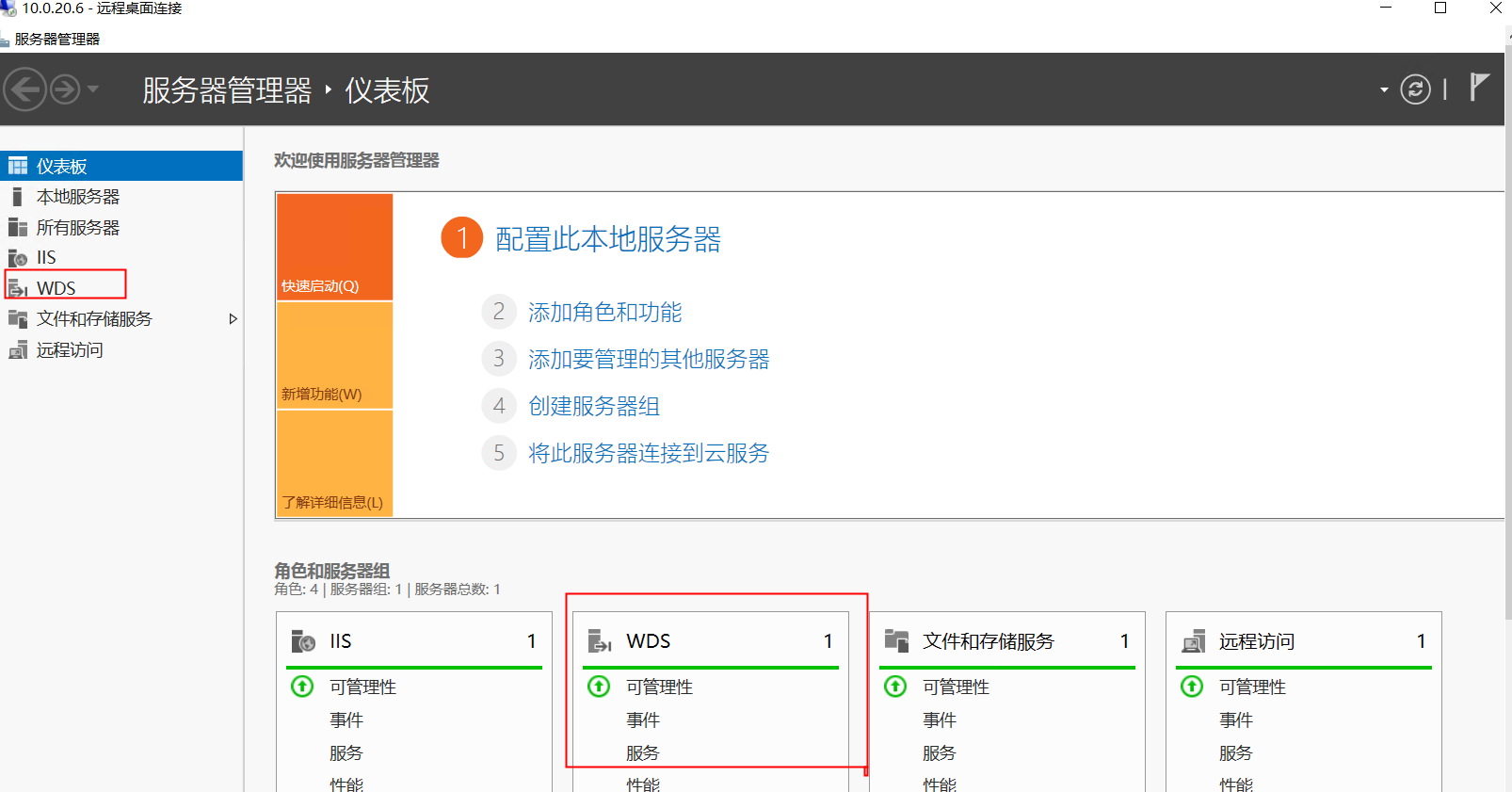Select the 新增功能(W) tile

334,355
